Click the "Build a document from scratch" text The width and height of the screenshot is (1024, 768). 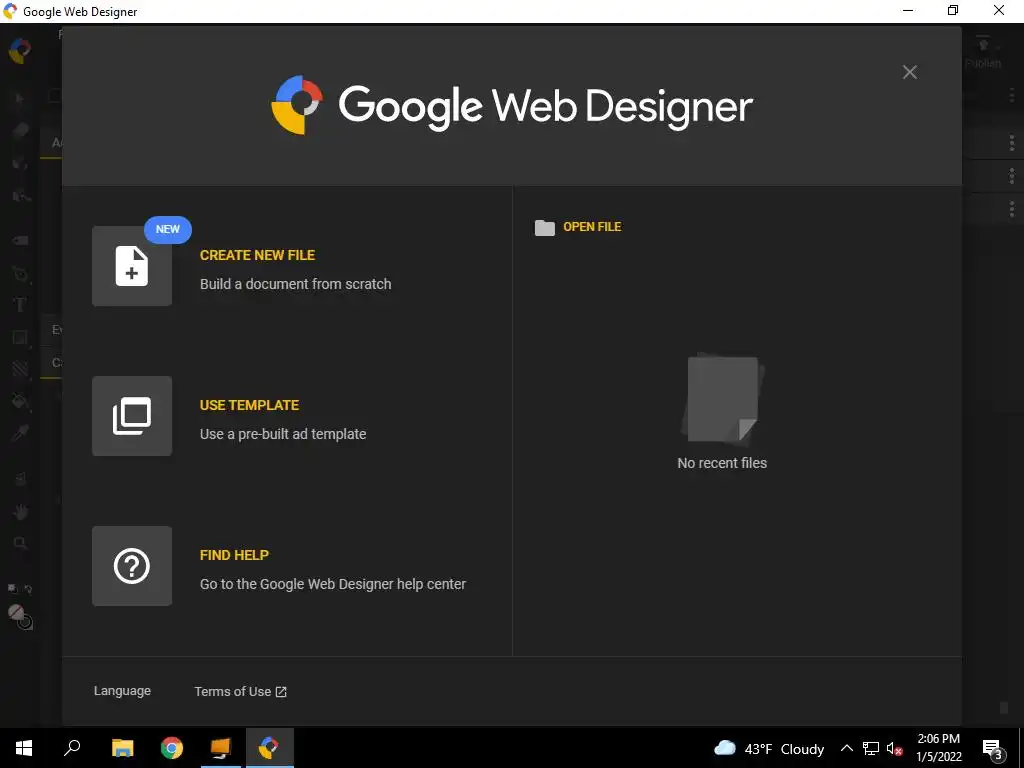point(296,284)
